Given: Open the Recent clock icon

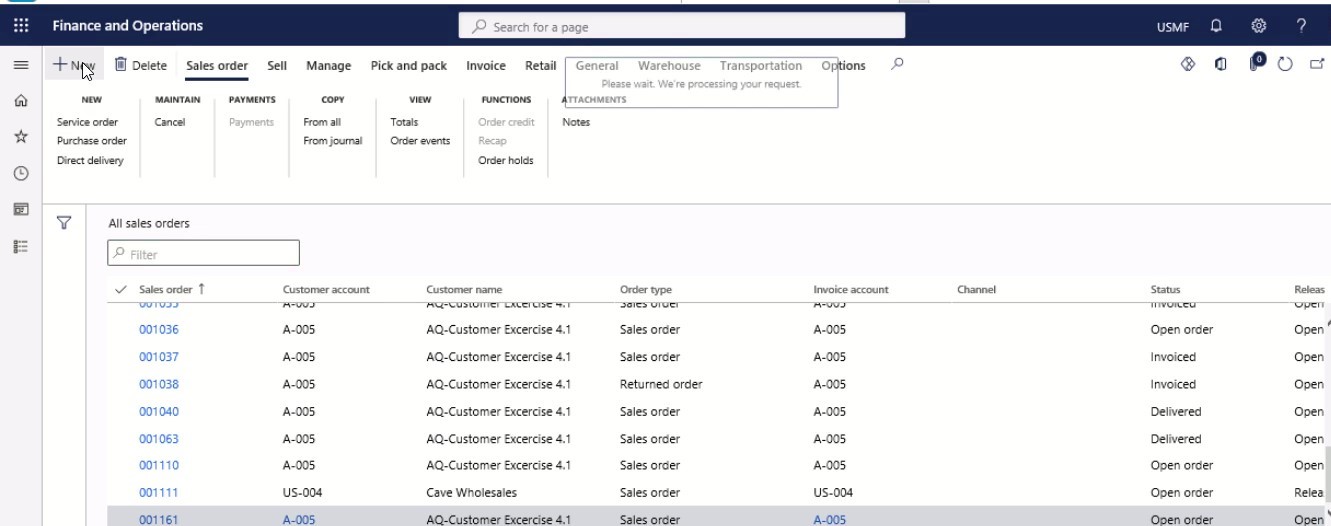Looking at the screenshot, I should pyautogui.click(x=21, y=173).
